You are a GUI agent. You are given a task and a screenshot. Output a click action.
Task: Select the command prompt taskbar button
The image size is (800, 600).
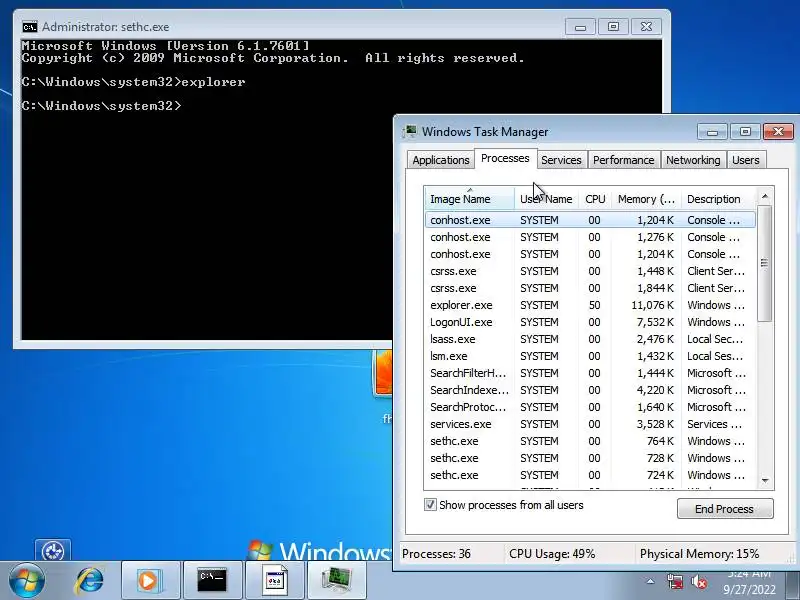point(212,581)
